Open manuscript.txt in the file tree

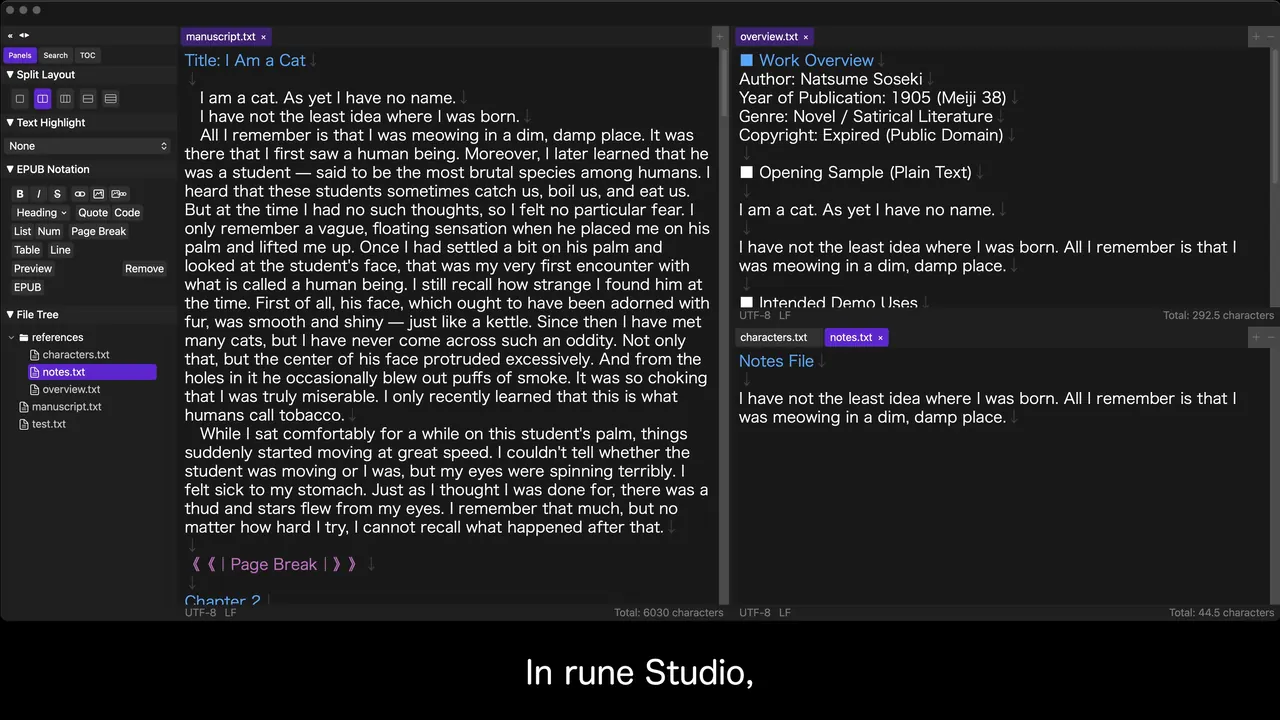tap(67, 407)
